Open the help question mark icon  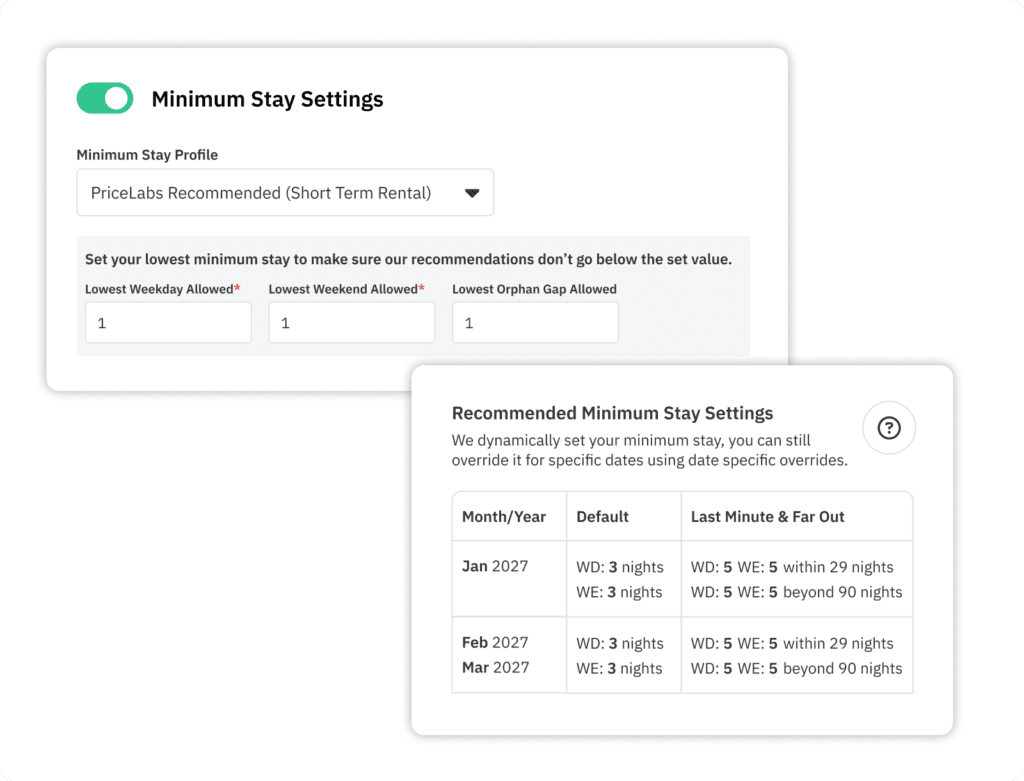pos(888,428)
